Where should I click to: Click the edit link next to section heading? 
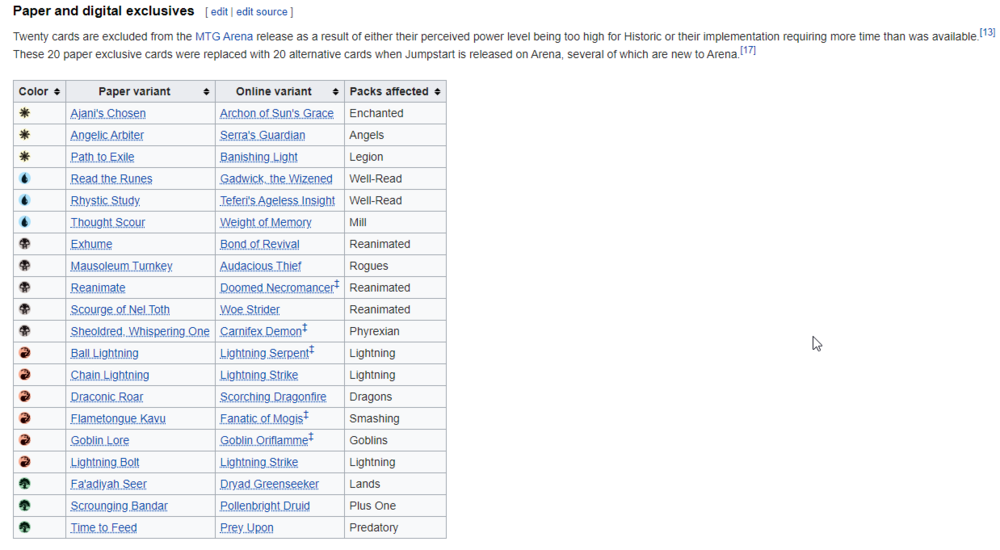pyautogui.click(x=219, y=12)
